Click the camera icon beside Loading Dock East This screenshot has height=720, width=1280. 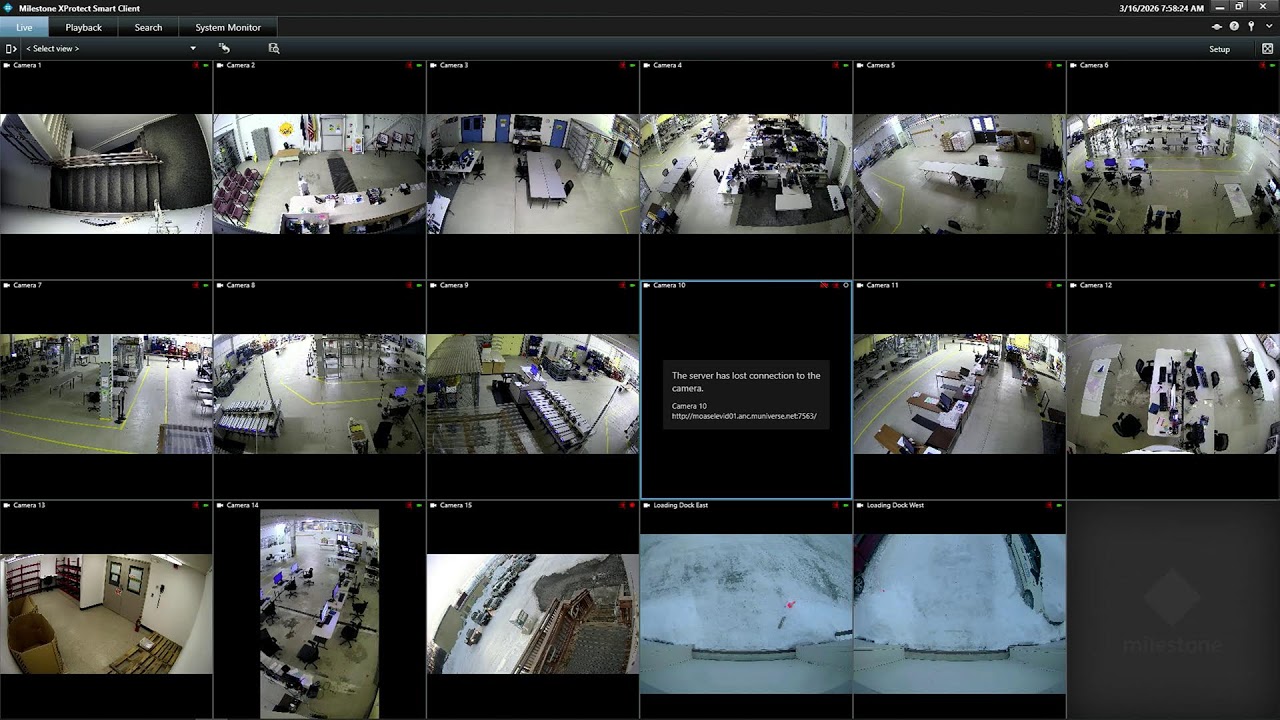click(647, 505)
